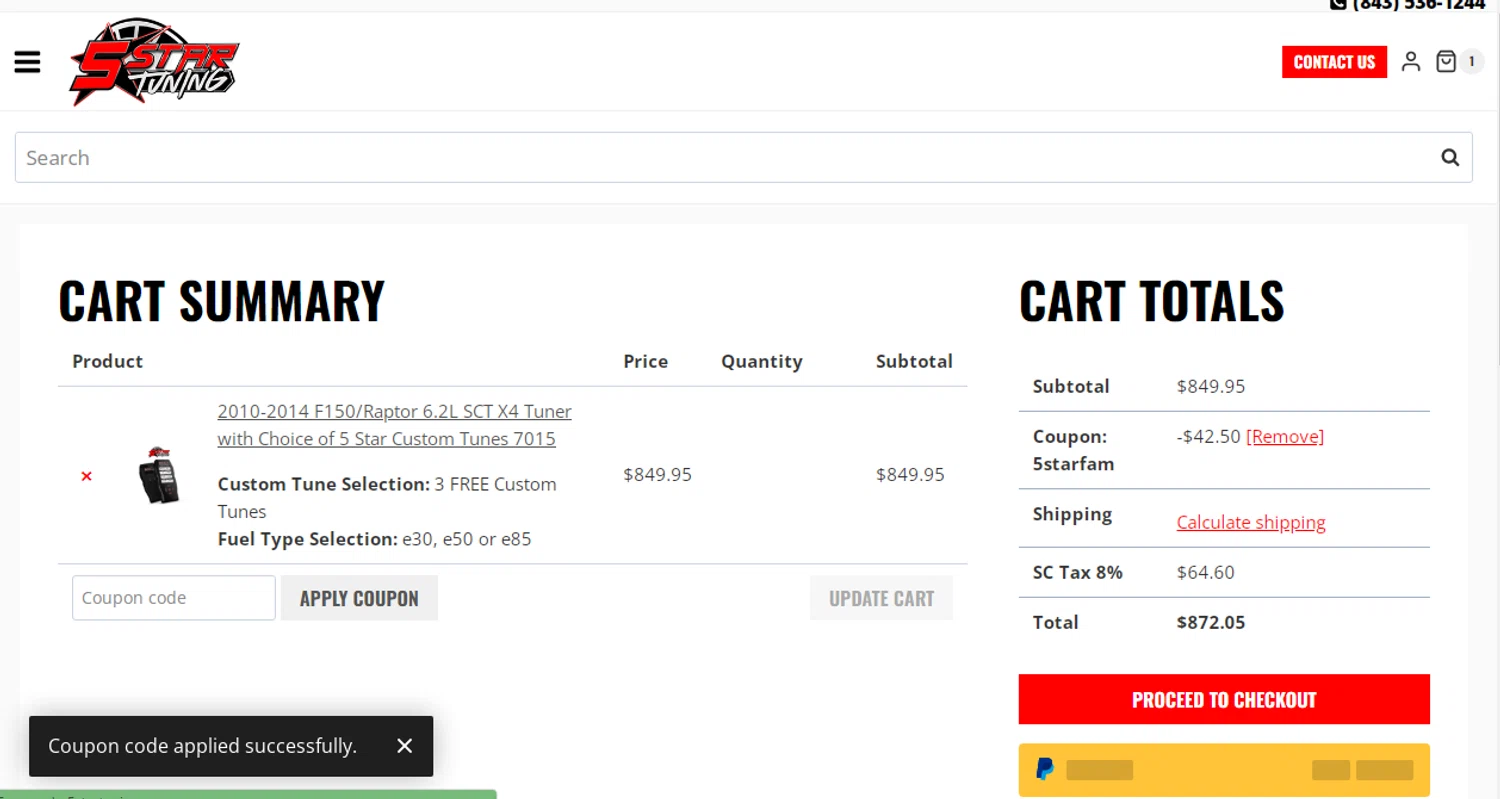
Task: Click the 5 Star Tuning logo
Action: 155,62
